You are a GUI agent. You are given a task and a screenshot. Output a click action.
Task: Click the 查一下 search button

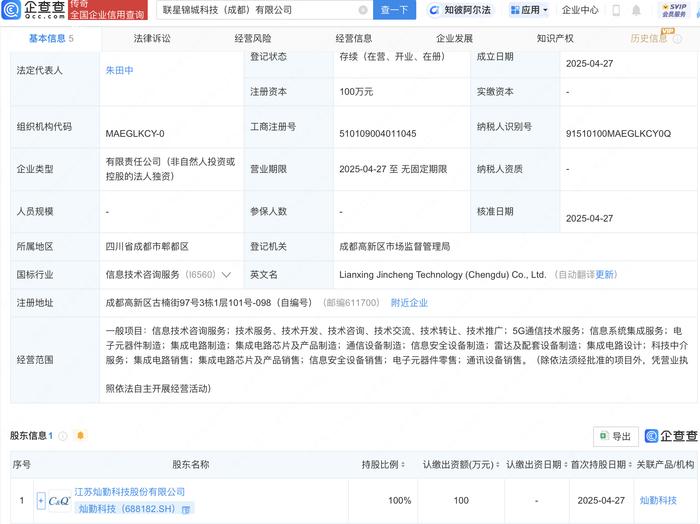(x=394, y=10)
